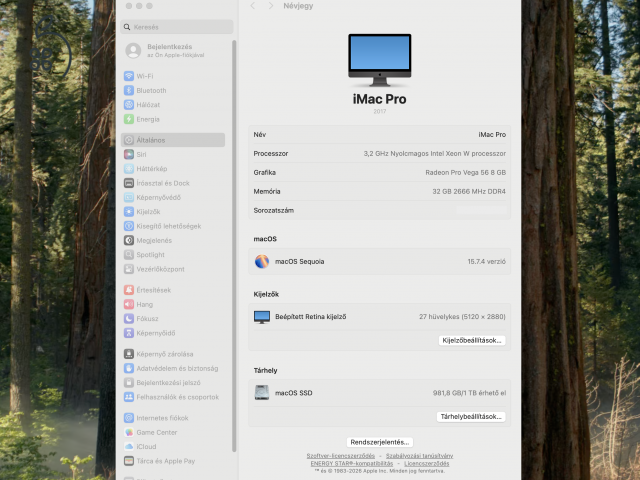Open Spotlight settings icon
Screen dimensions: 640x480
(x=129, y=254)
